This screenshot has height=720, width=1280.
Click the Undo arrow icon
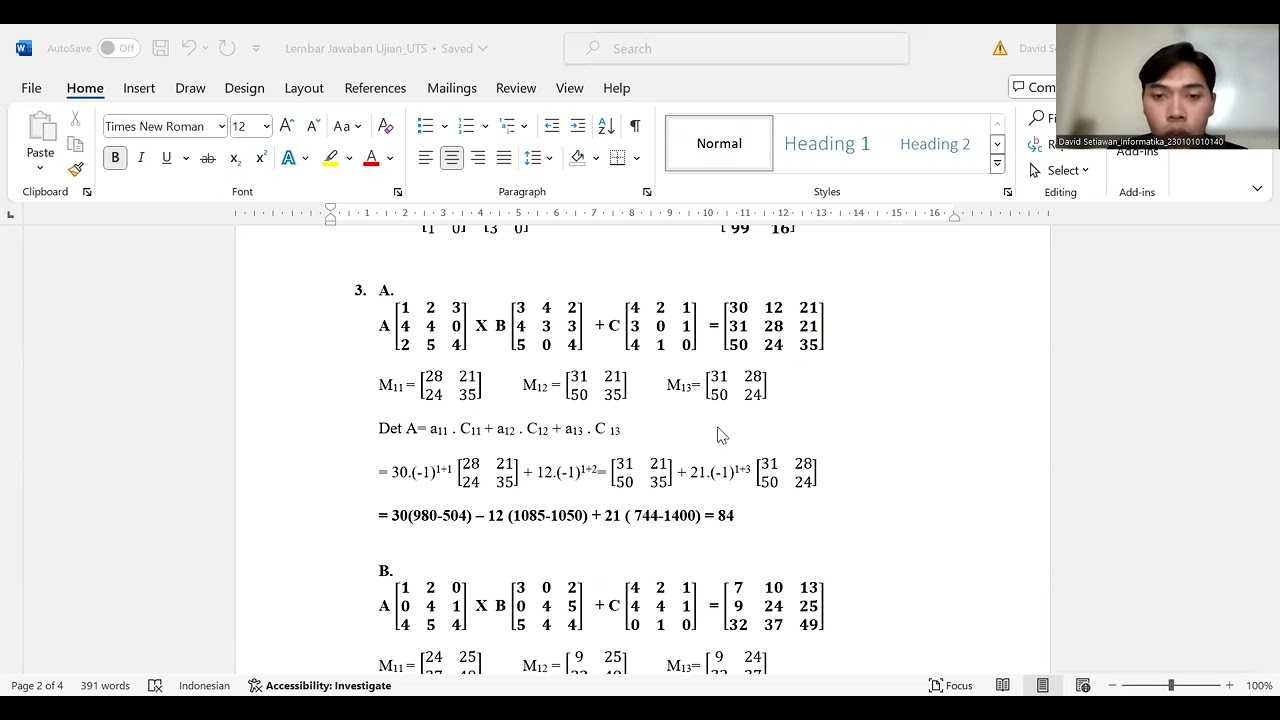189,48
